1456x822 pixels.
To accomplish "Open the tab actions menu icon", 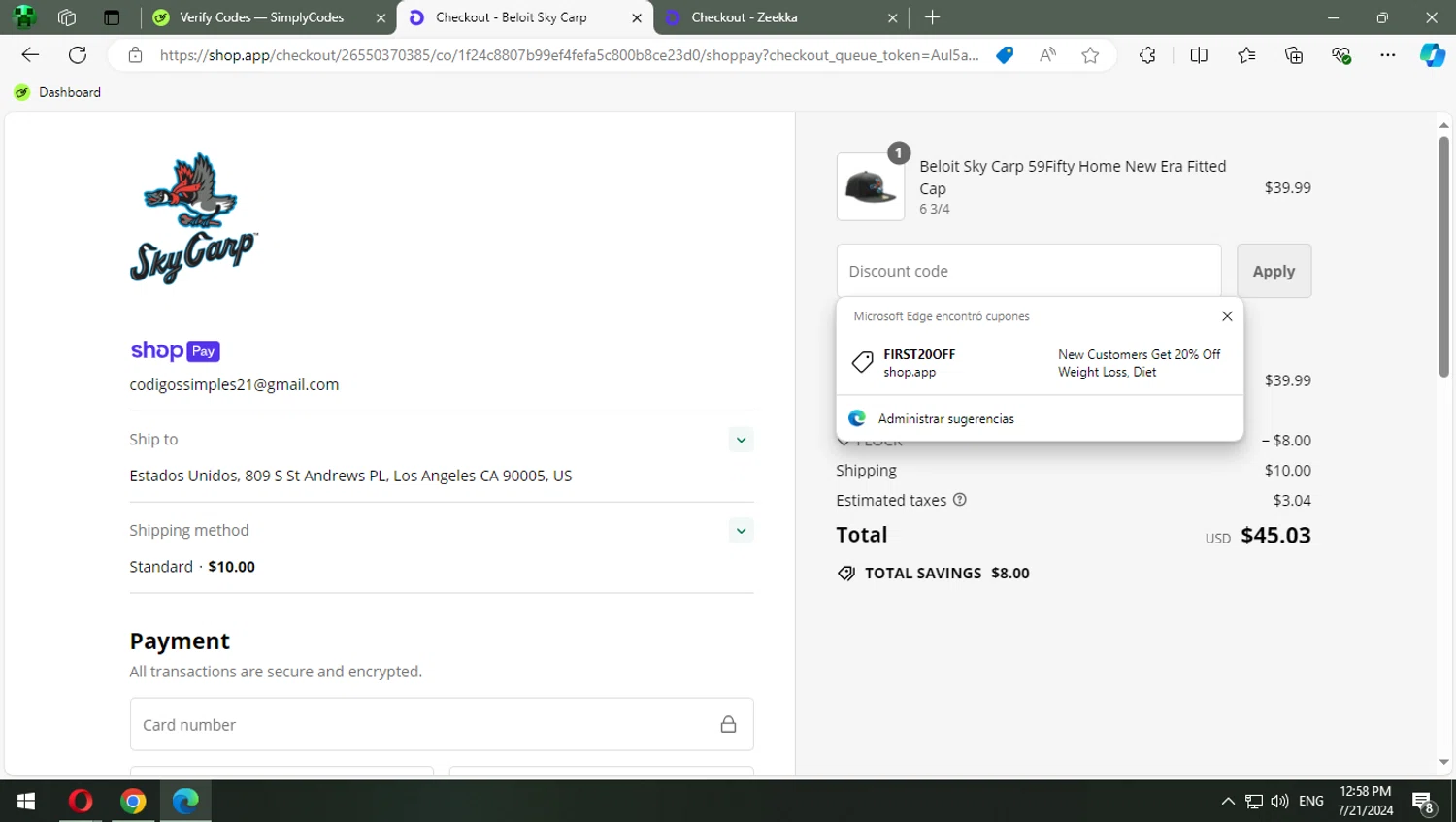I will coord(112,17).
